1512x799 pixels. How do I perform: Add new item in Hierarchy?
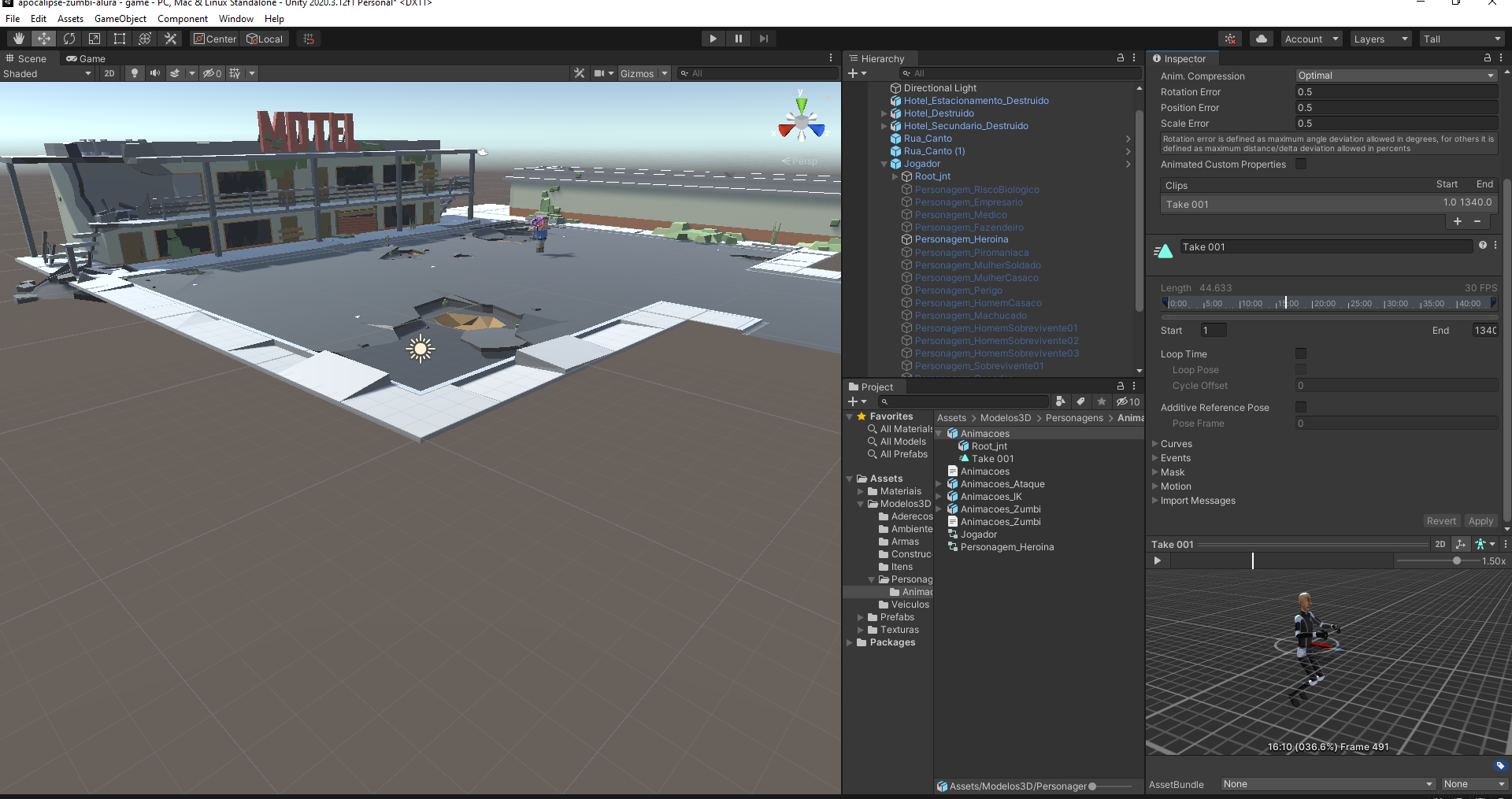857,73
